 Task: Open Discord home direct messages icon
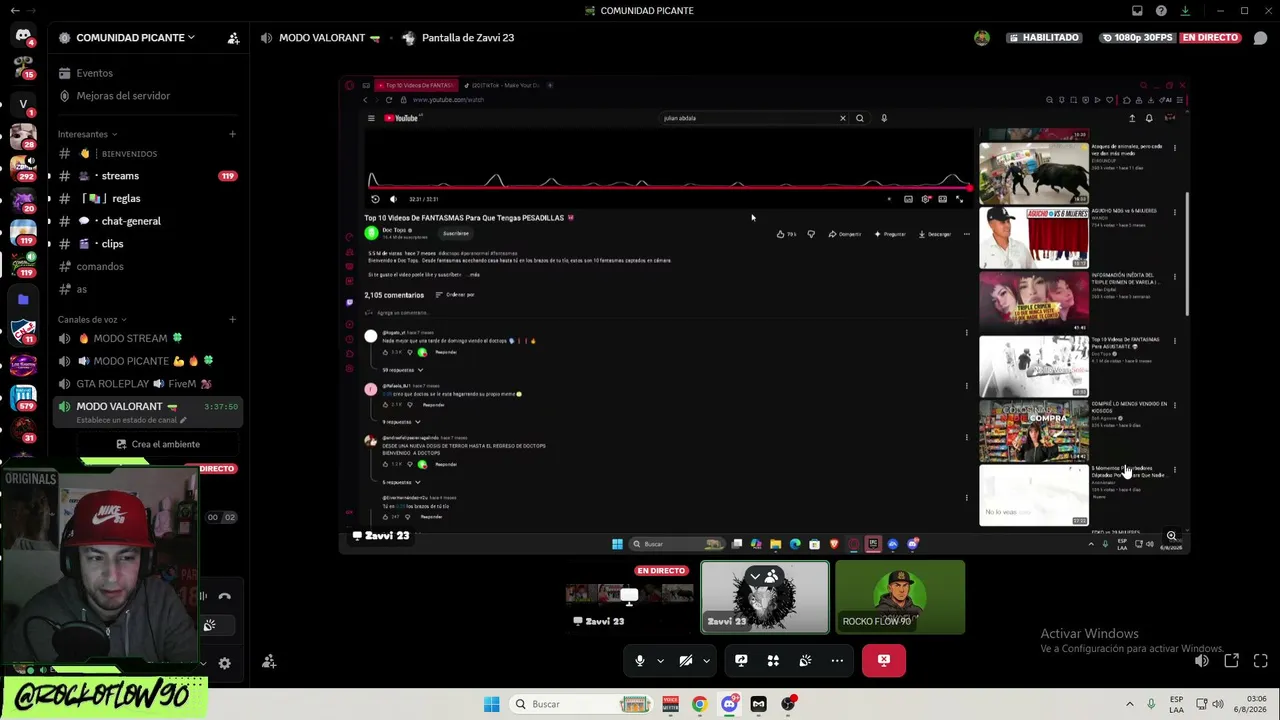23,37
